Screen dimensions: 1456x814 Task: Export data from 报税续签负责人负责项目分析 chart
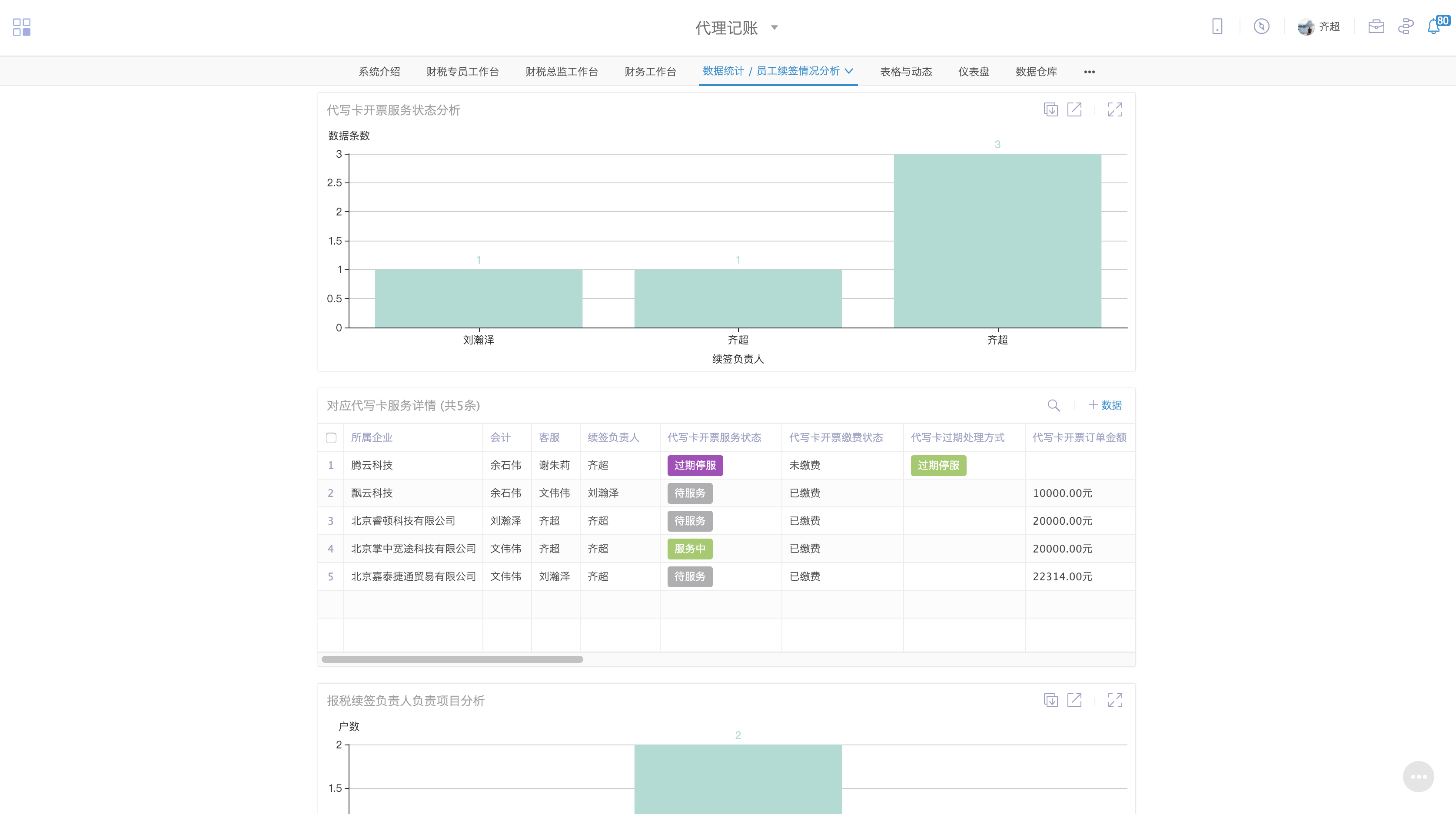click(x=1050, y=700)
